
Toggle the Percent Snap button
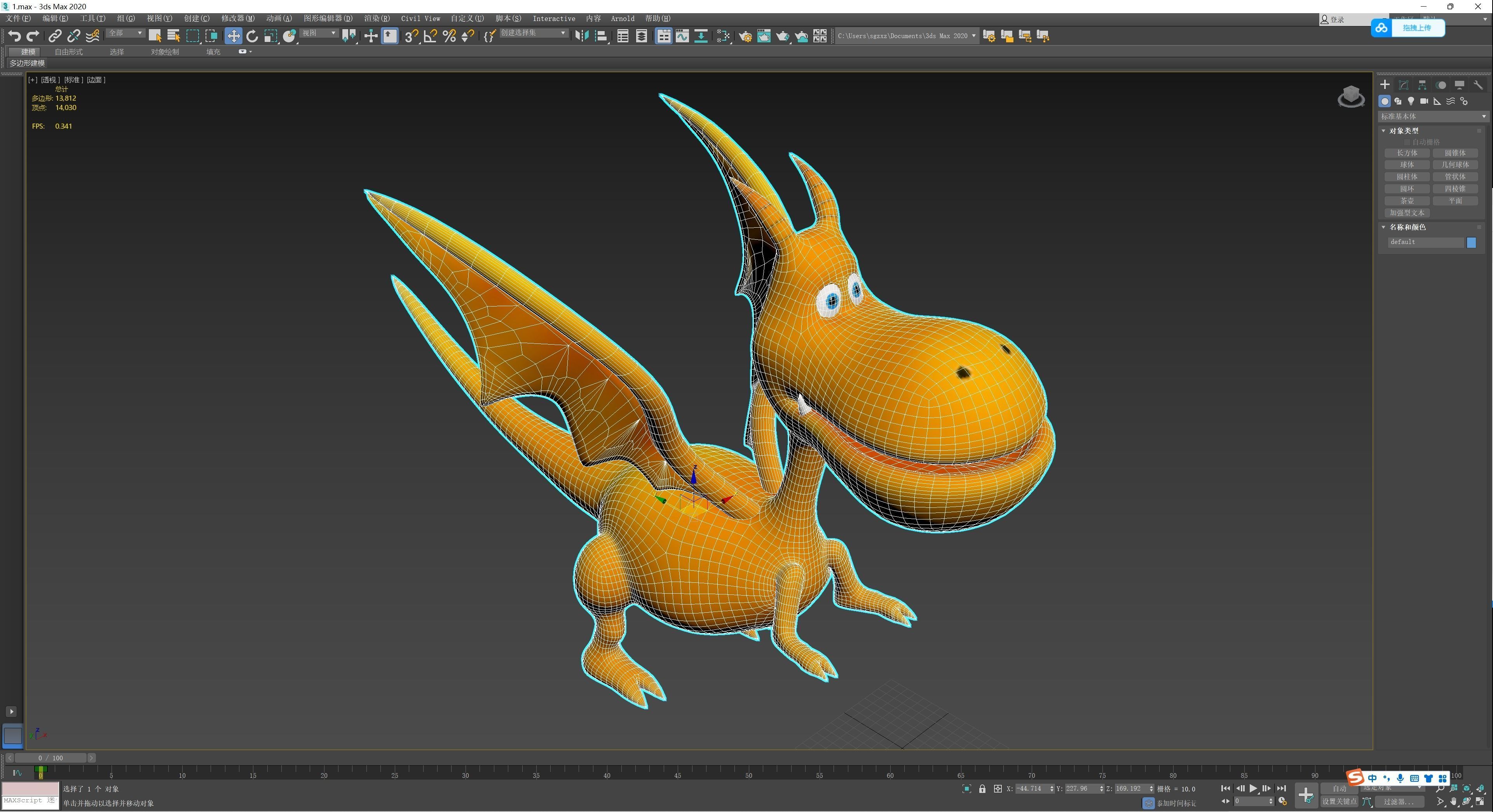[449, 36]
